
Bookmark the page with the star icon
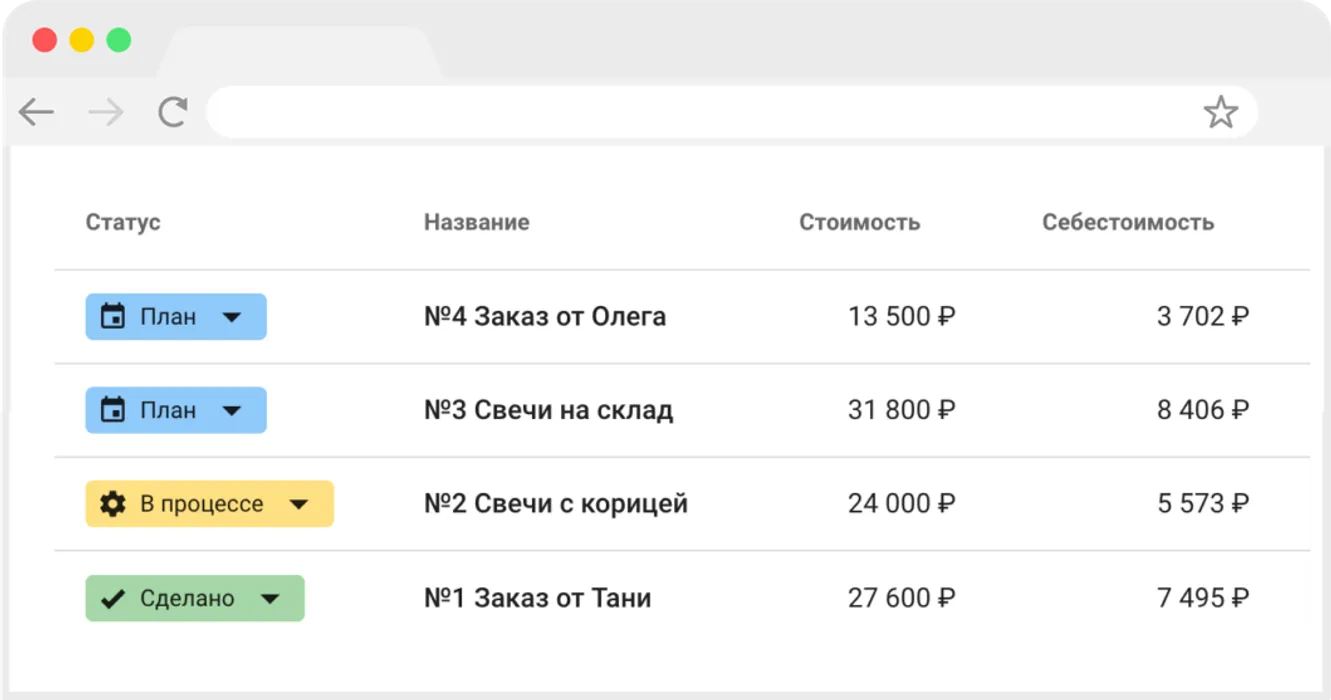coord(1220,112)
